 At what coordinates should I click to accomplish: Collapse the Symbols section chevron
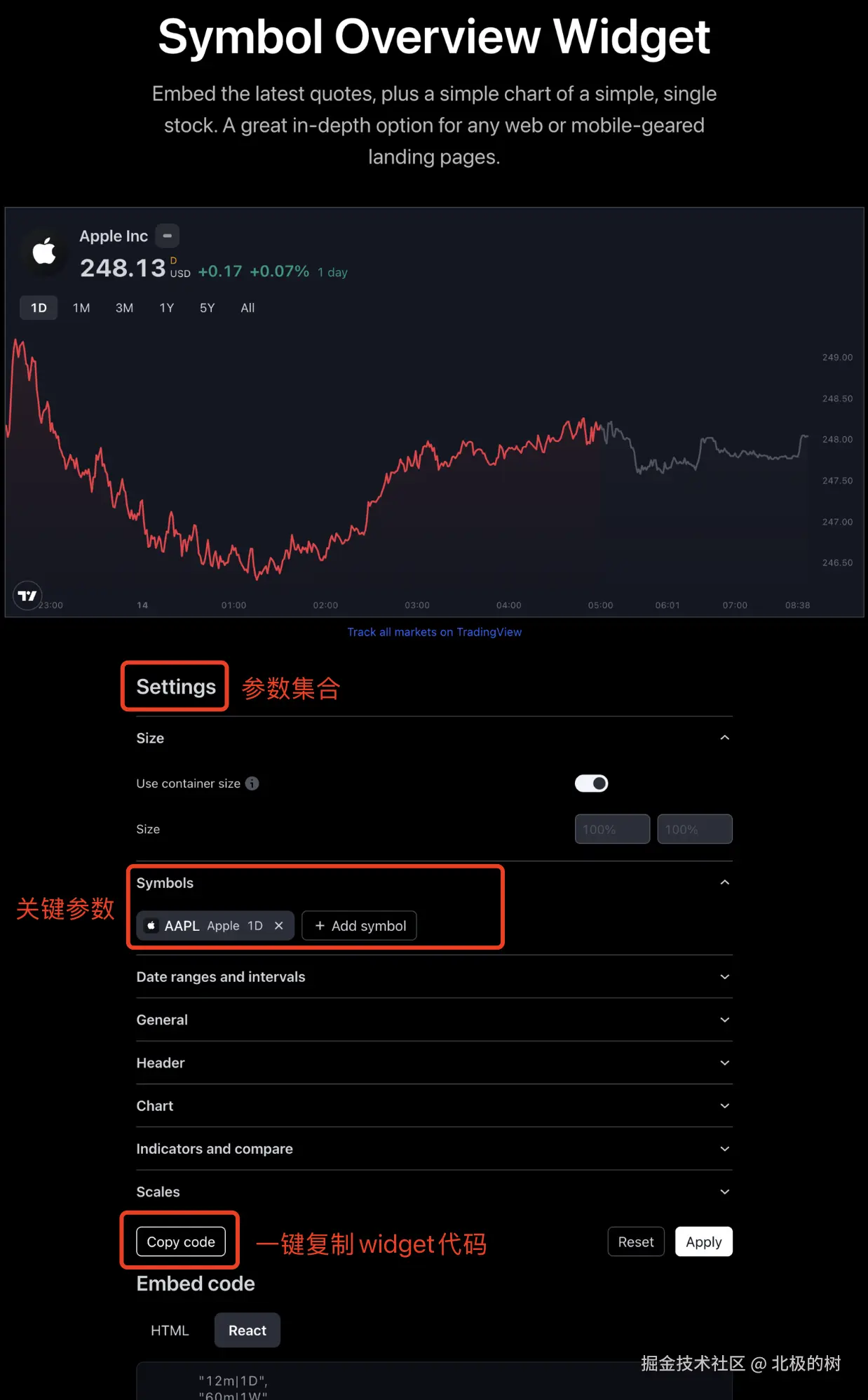click(x=724, y=882)
